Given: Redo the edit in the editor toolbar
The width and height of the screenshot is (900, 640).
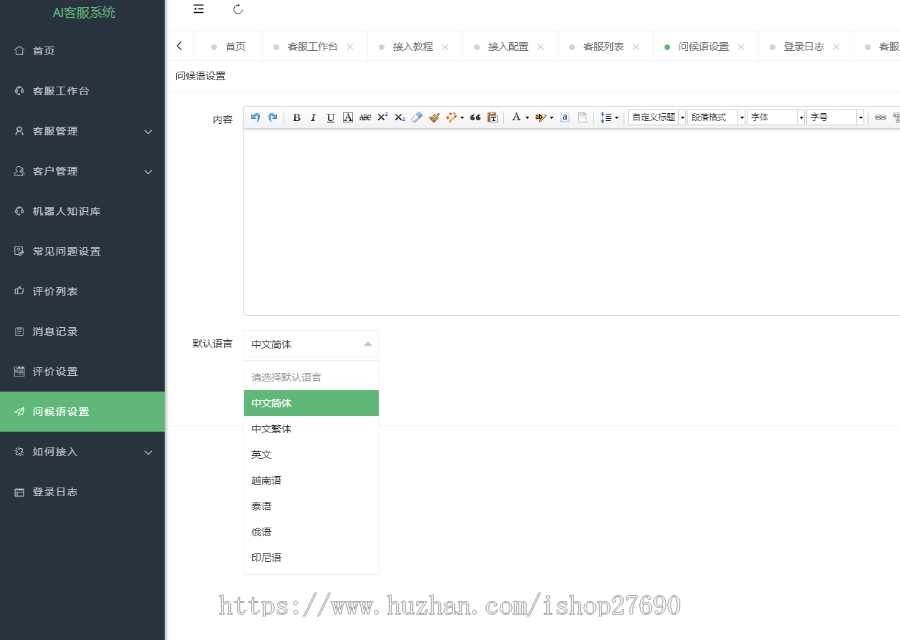Looking at the screenshot, I should 273,117.
